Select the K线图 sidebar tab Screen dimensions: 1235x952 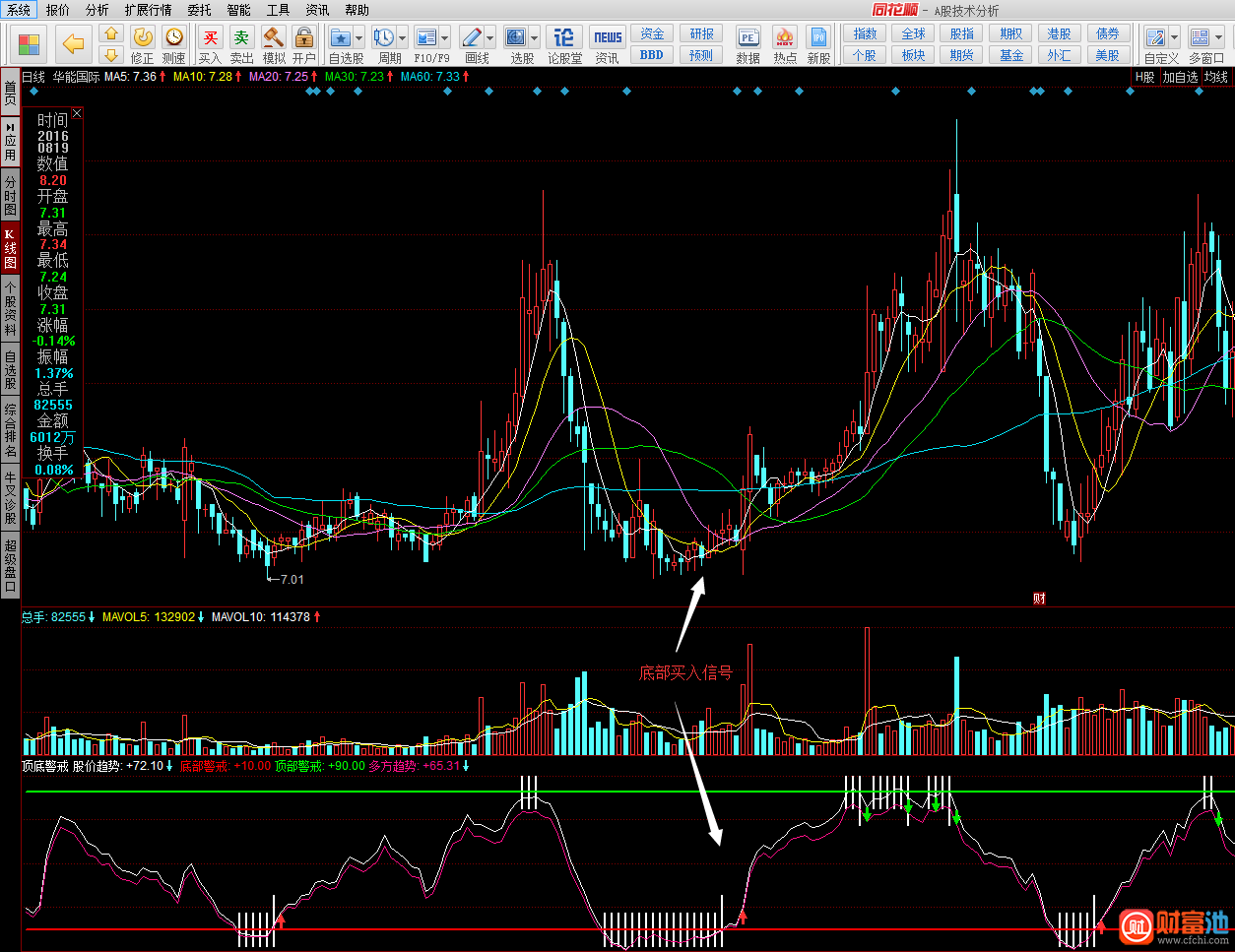point(10,249)
